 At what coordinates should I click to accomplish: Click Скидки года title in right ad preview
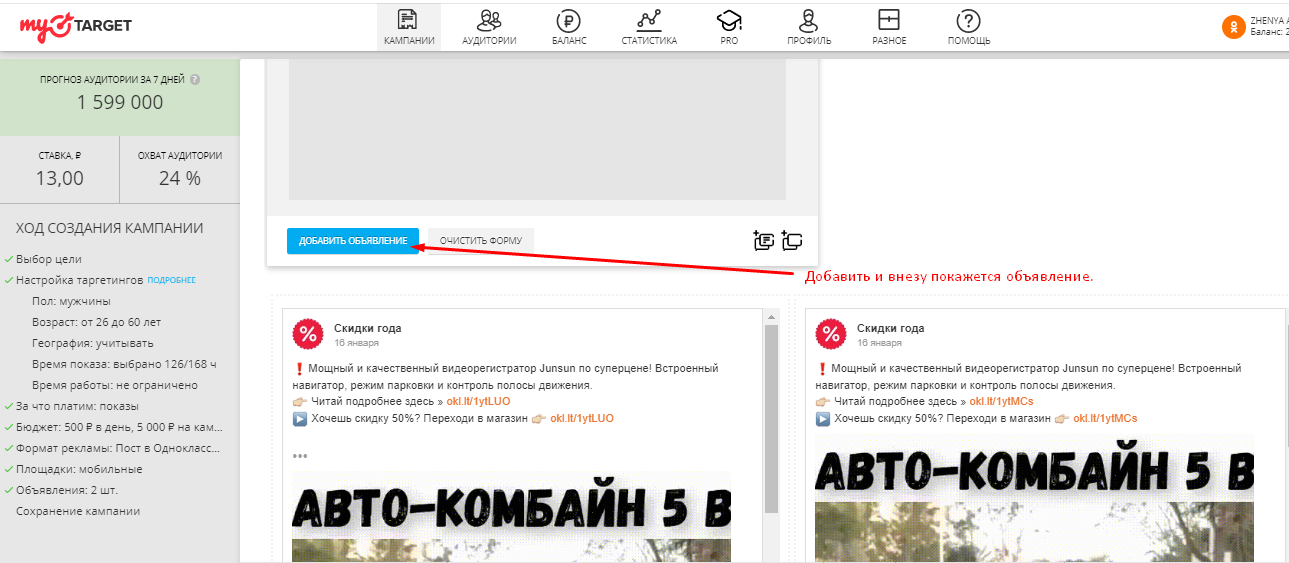[x=891, y=328]
